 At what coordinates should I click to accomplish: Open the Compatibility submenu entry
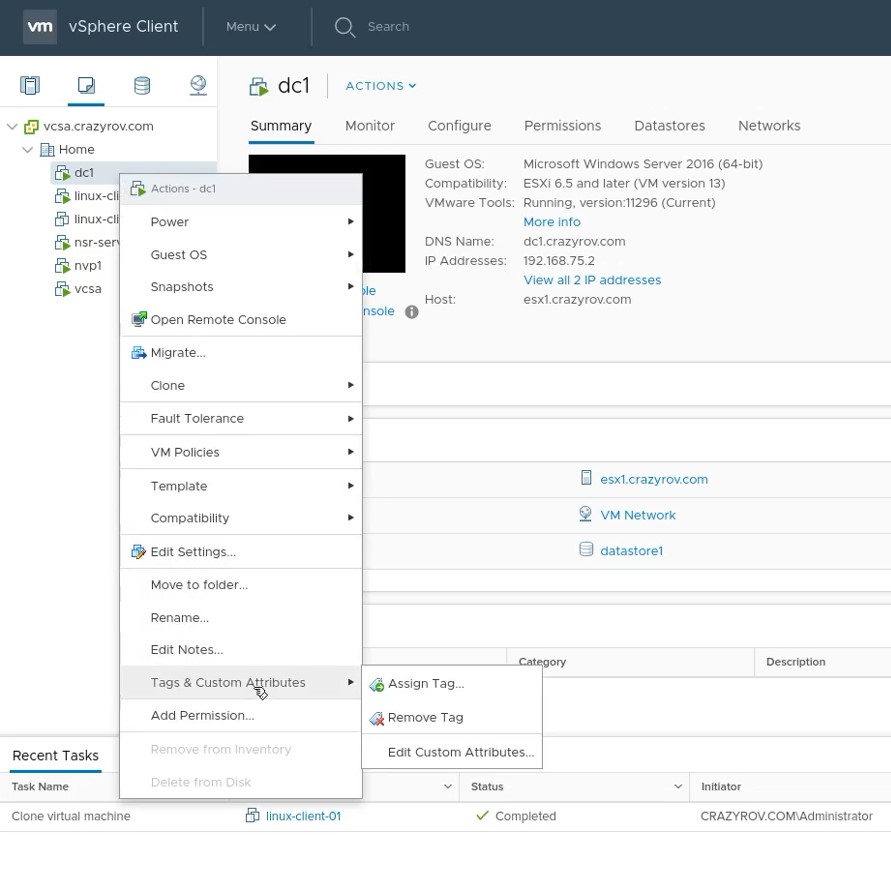click(241, 518)
